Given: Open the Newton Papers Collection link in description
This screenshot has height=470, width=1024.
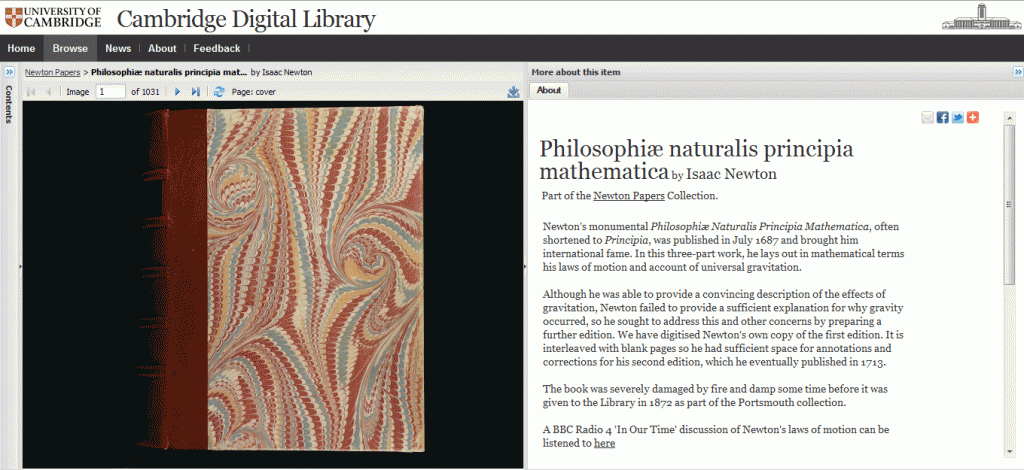Looking at the screenshot, I should 629,196.
